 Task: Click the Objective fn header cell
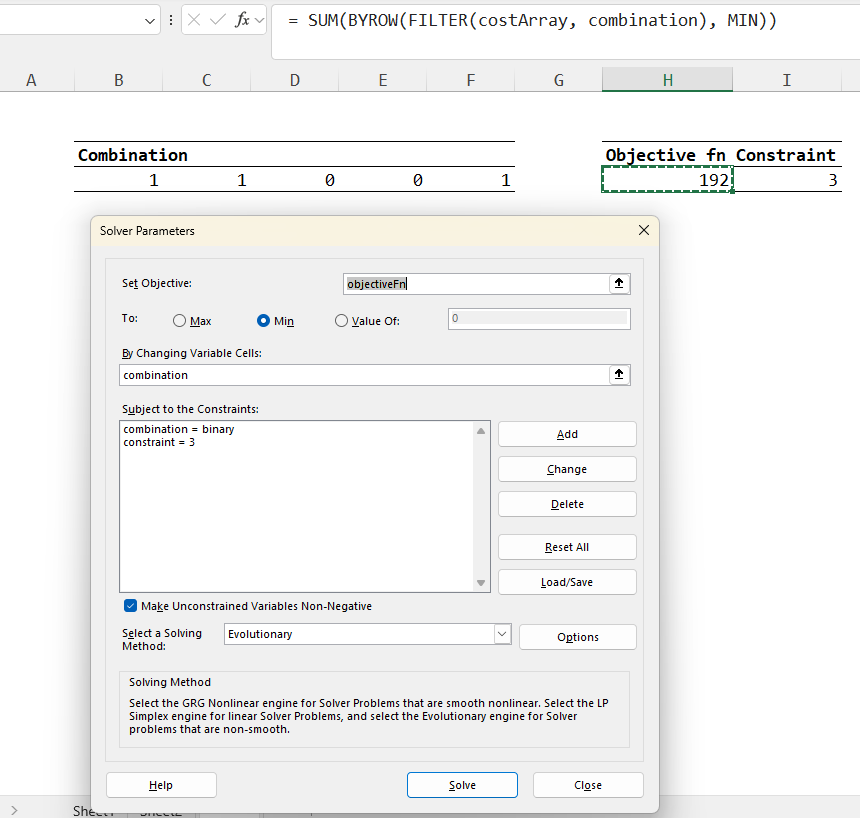tap(667, 155)
